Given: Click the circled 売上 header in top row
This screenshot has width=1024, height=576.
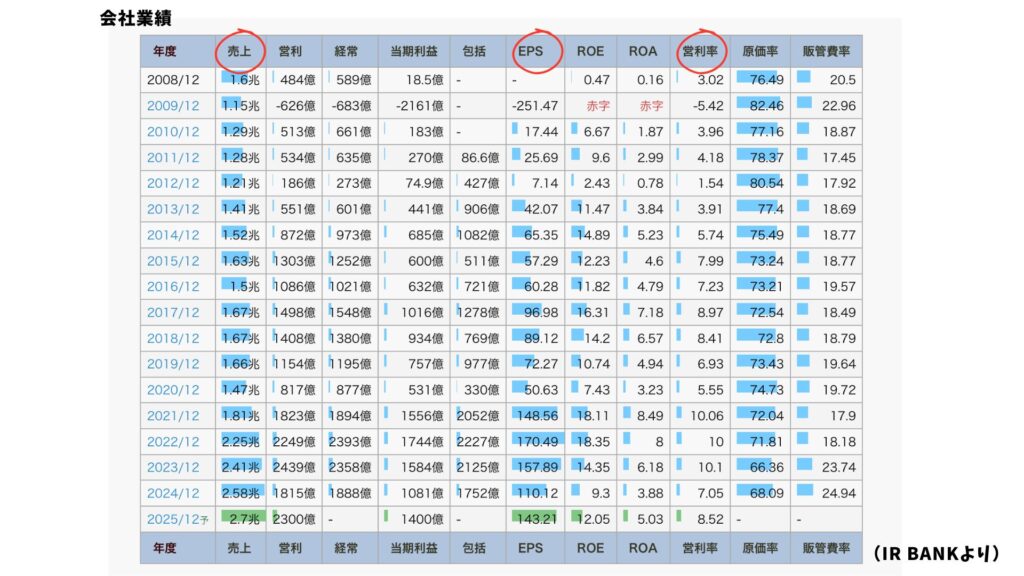Looking at the screenshot, I should coord(240,51).
